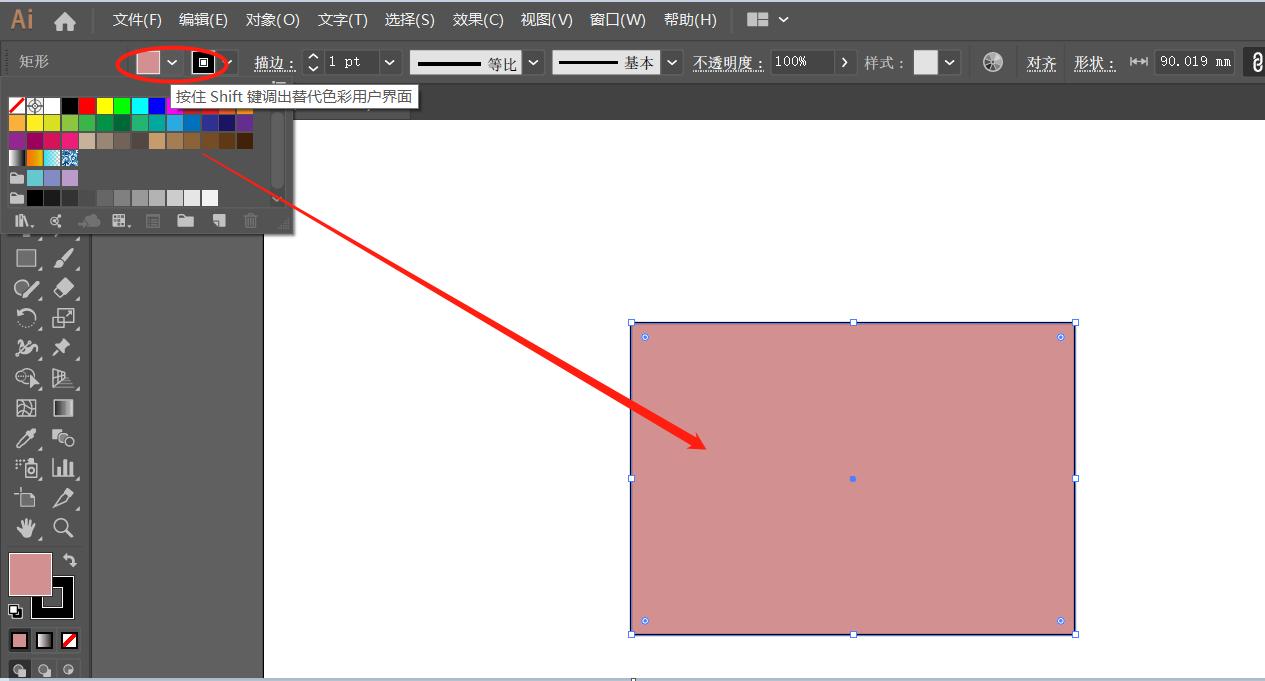
Task: Select the Eyedropper tool
Action: (26, 438)
